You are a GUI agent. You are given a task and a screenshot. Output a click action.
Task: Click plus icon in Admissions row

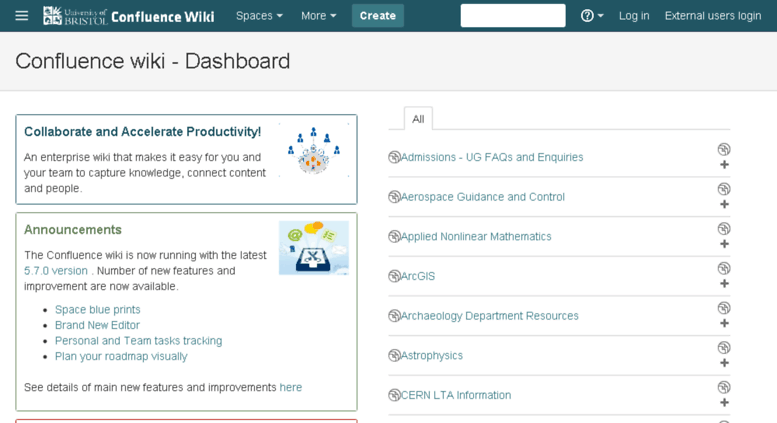click(724, 164)
